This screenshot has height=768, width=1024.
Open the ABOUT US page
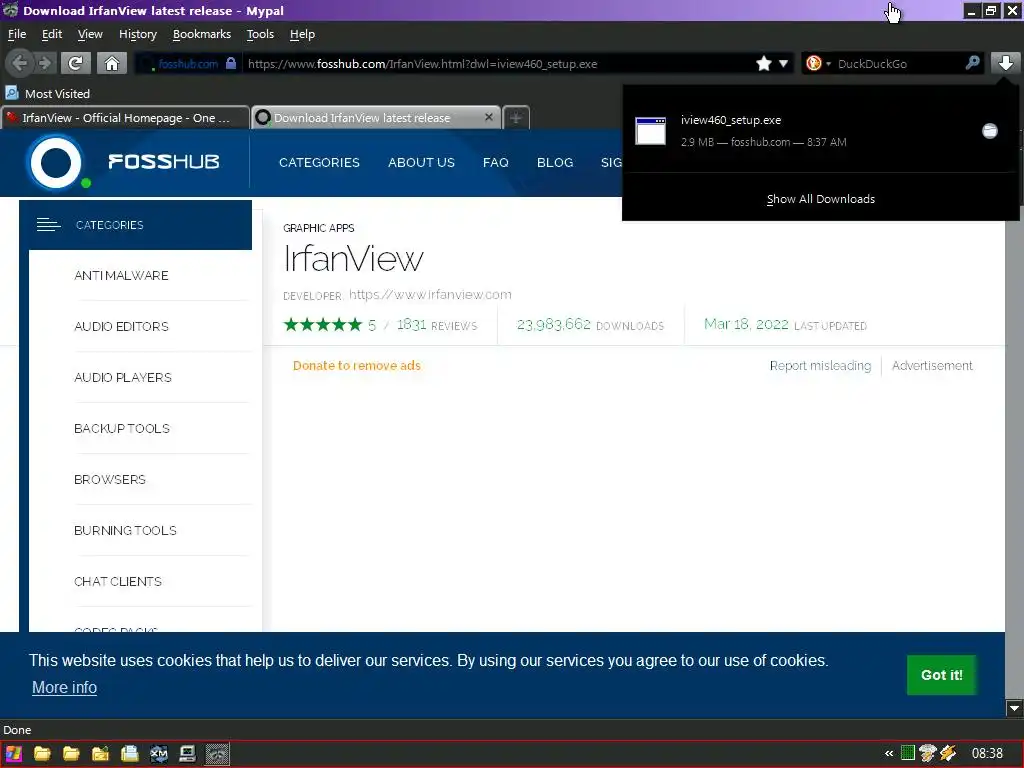click(x=421, y=163)
